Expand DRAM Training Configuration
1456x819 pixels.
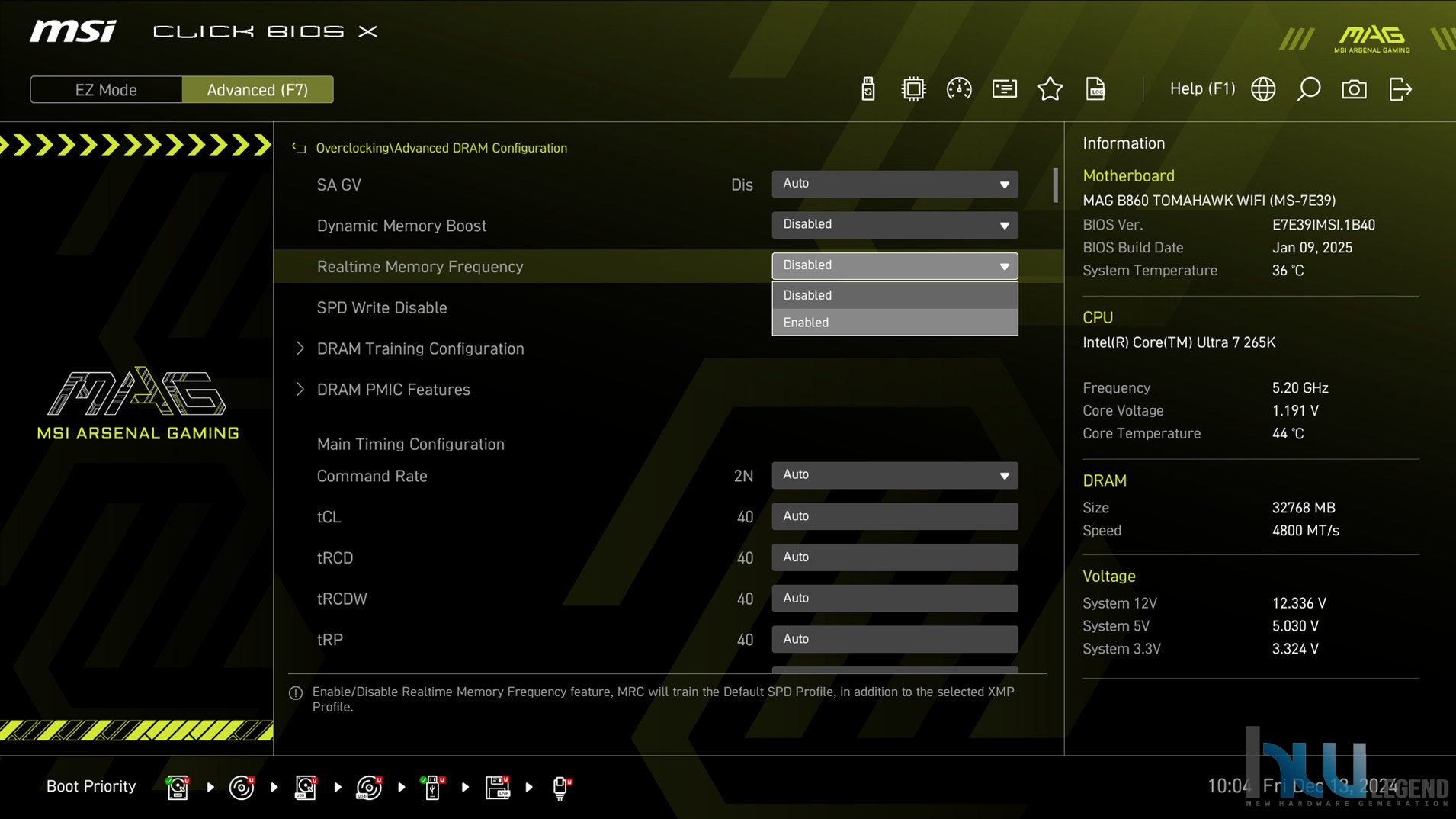pos(420,348)
